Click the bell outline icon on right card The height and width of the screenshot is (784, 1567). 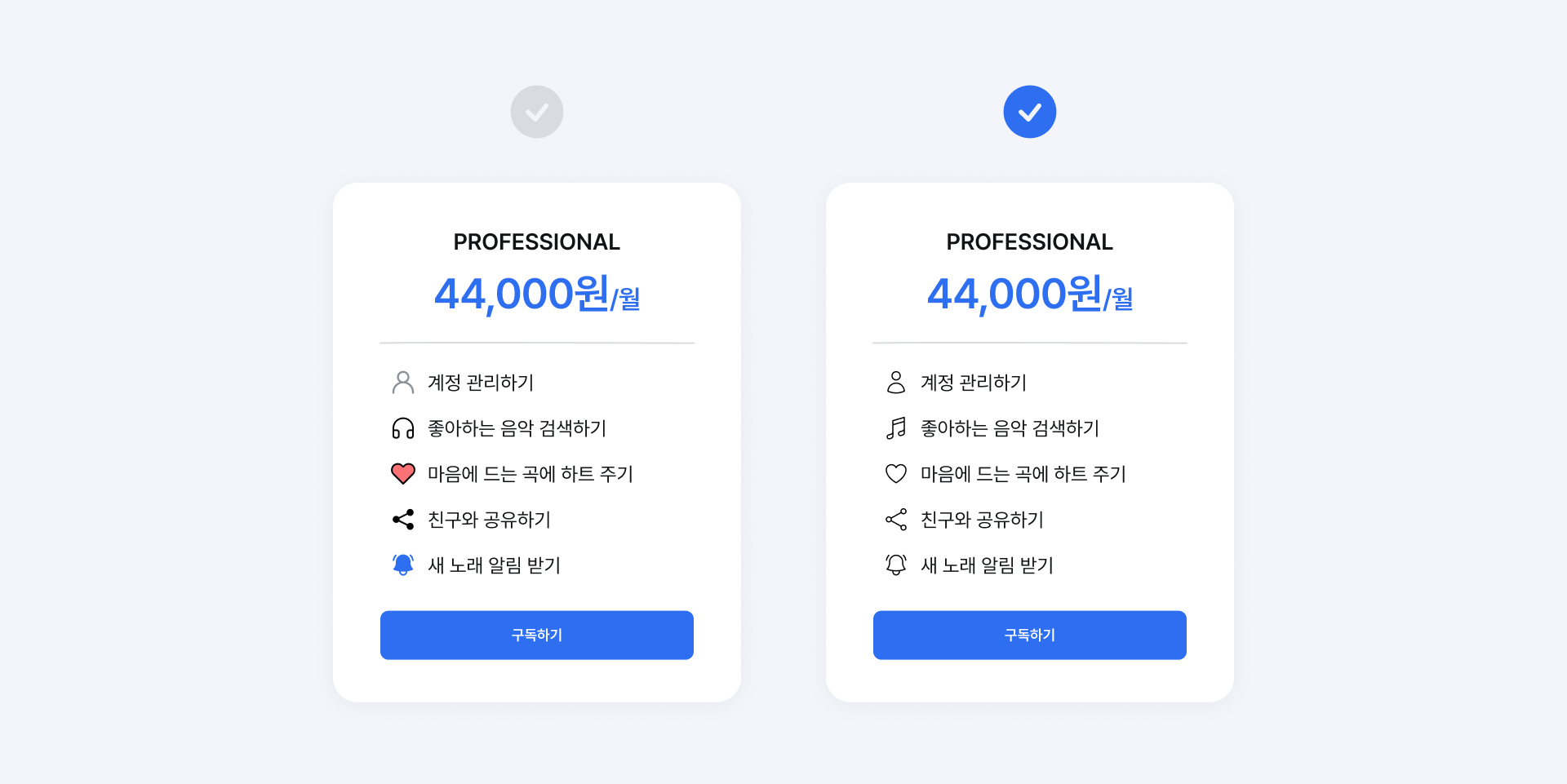[895, 565]
